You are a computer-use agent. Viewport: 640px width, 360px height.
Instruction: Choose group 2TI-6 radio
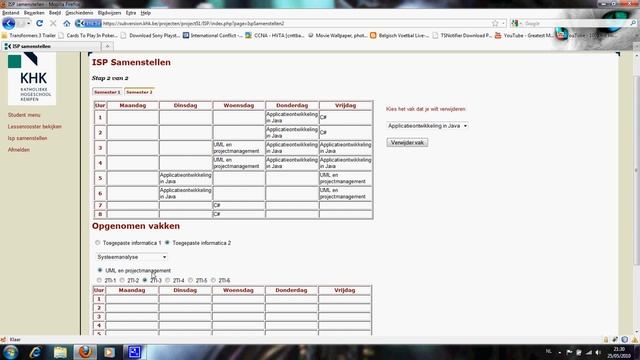point(213,280)
